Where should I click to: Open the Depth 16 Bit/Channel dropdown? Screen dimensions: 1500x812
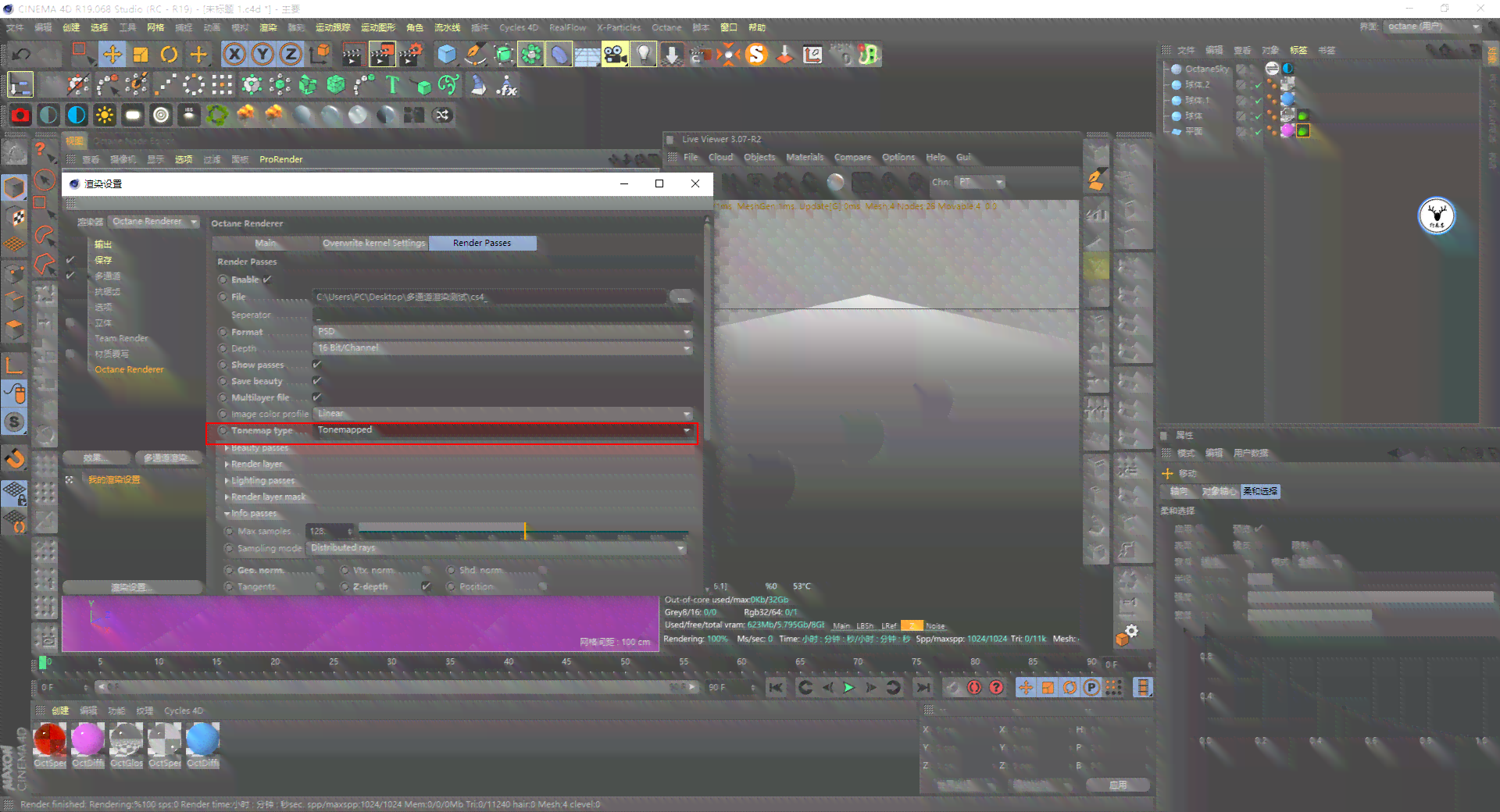[502, 348]
